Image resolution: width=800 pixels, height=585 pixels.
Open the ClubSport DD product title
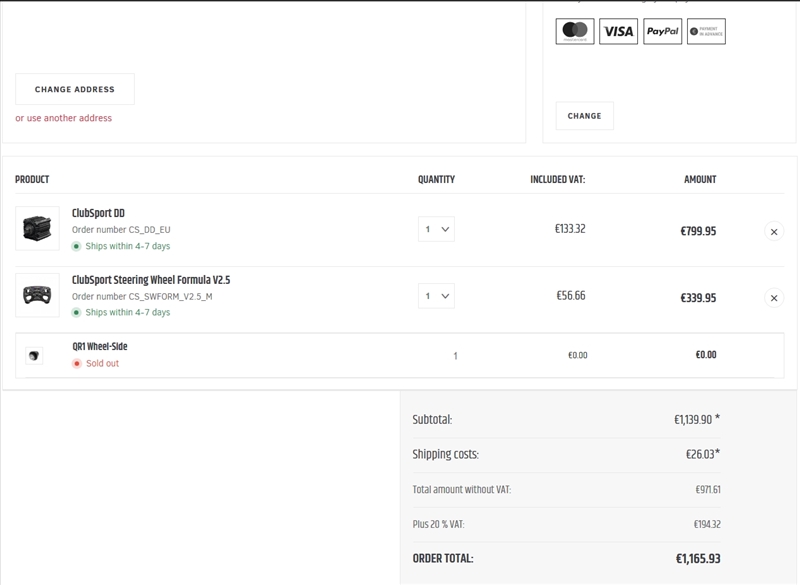[98, 213]
